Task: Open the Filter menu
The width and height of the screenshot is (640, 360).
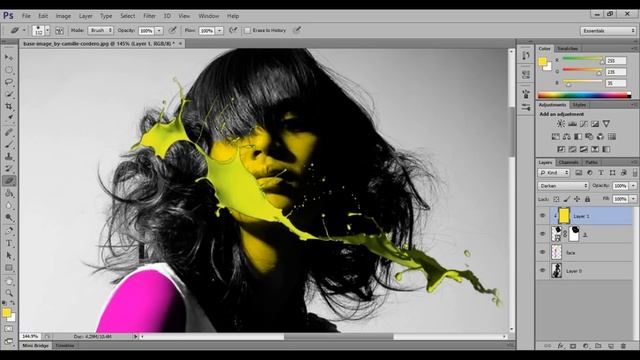Action: [x=149, y=16]
